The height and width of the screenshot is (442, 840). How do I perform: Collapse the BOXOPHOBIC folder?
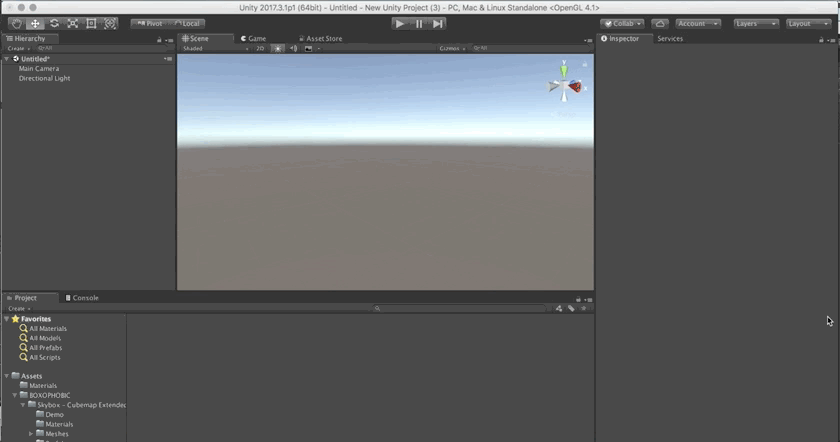pos(14,395)
